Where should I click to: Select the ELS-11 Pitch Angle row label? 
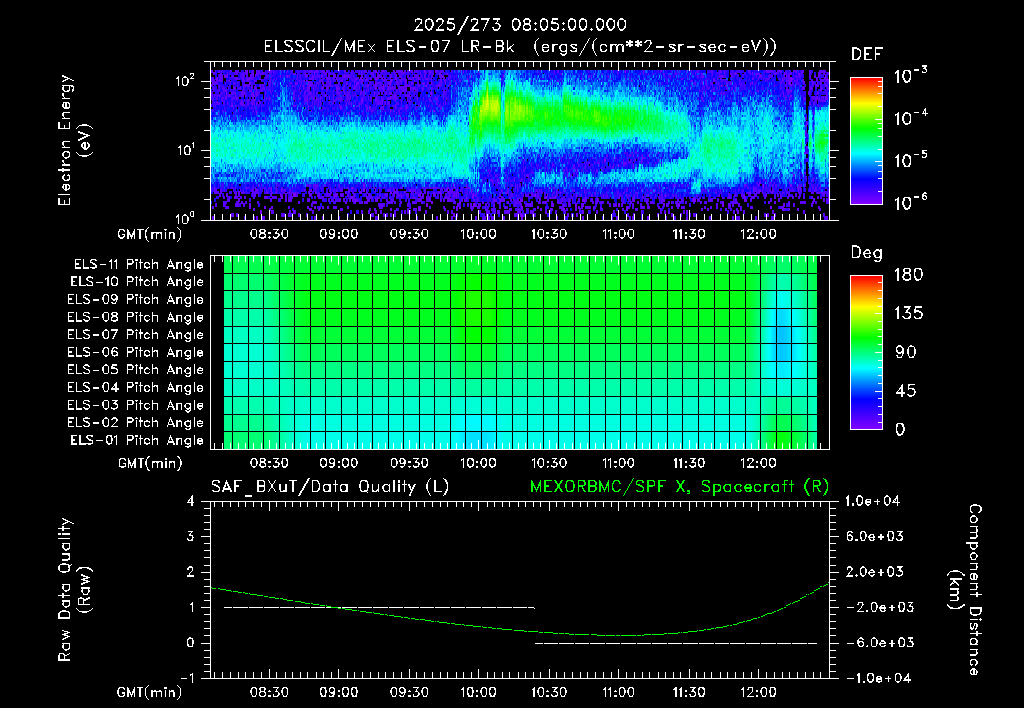pos(138,265)
